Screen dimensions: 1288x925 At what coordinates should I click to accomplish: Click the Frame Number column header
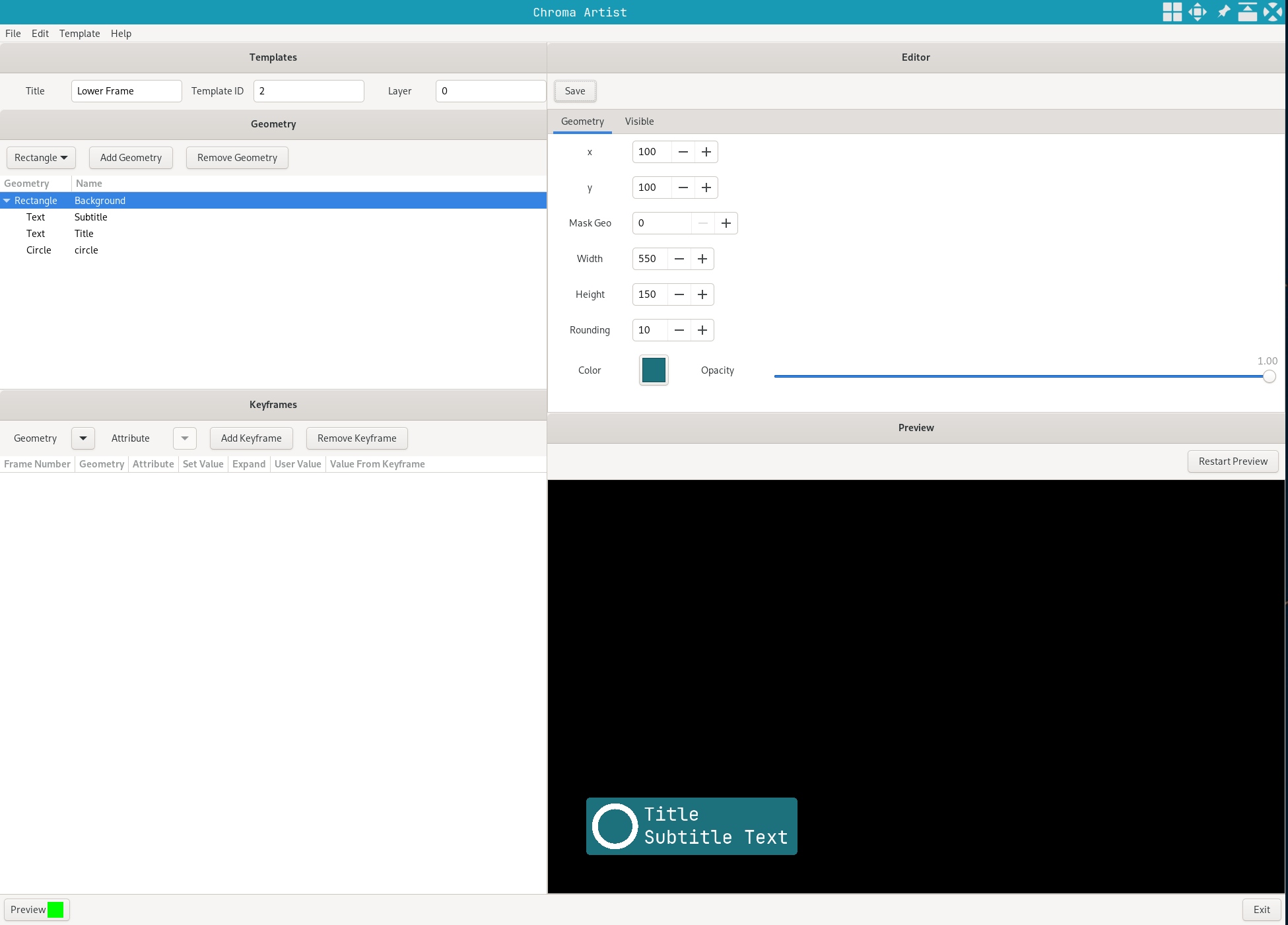click(37, 464)
